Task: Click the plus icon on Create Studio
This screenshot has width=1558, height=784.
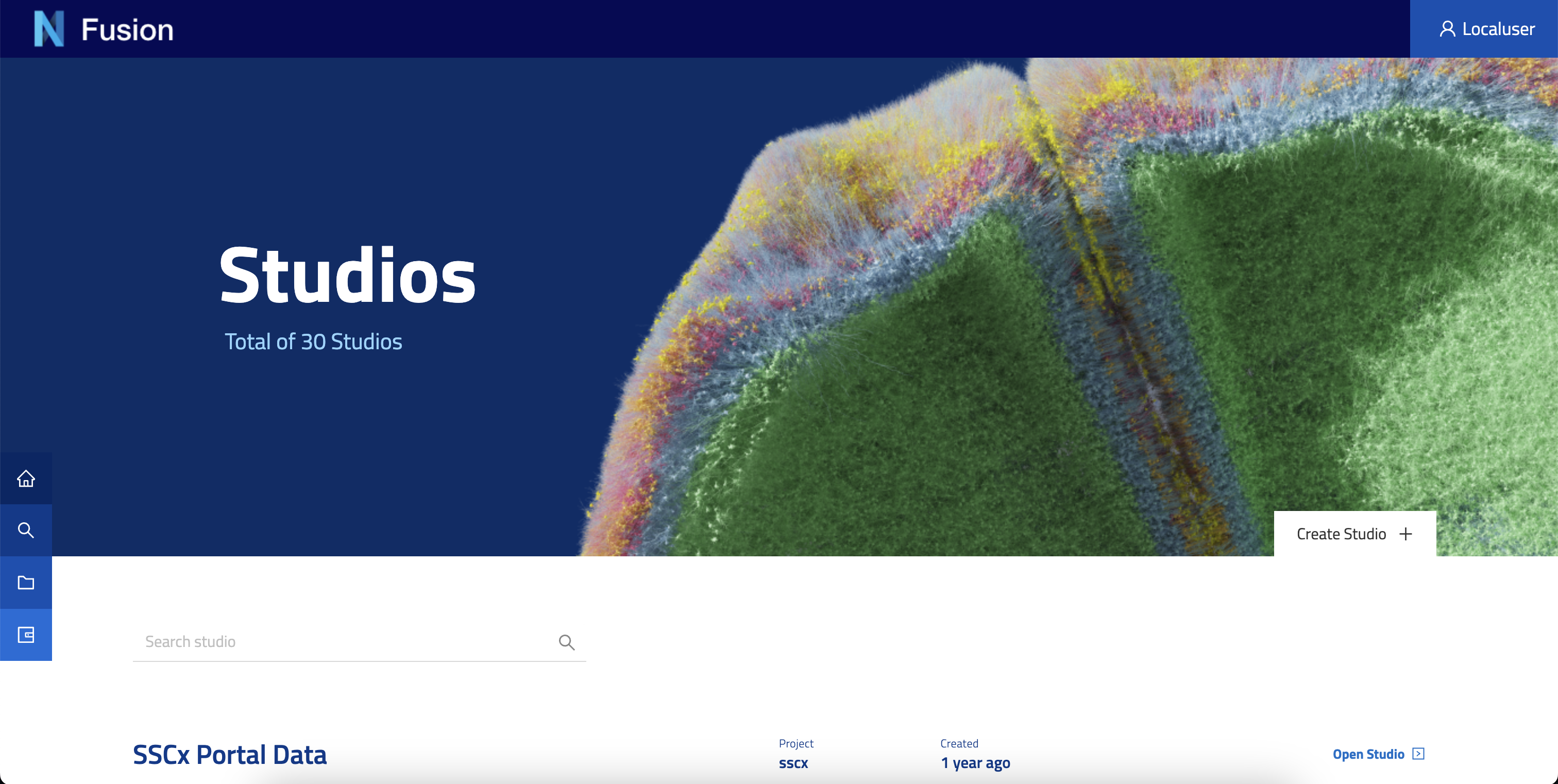Action: 1405,534
